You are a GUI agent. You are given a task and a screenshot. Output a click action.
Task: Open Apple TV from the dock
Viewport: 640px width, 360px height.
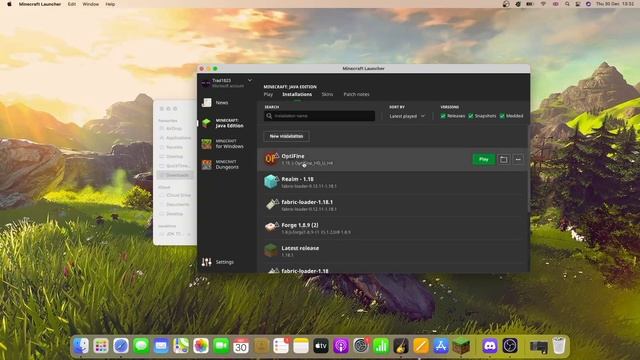click(321, 346)
